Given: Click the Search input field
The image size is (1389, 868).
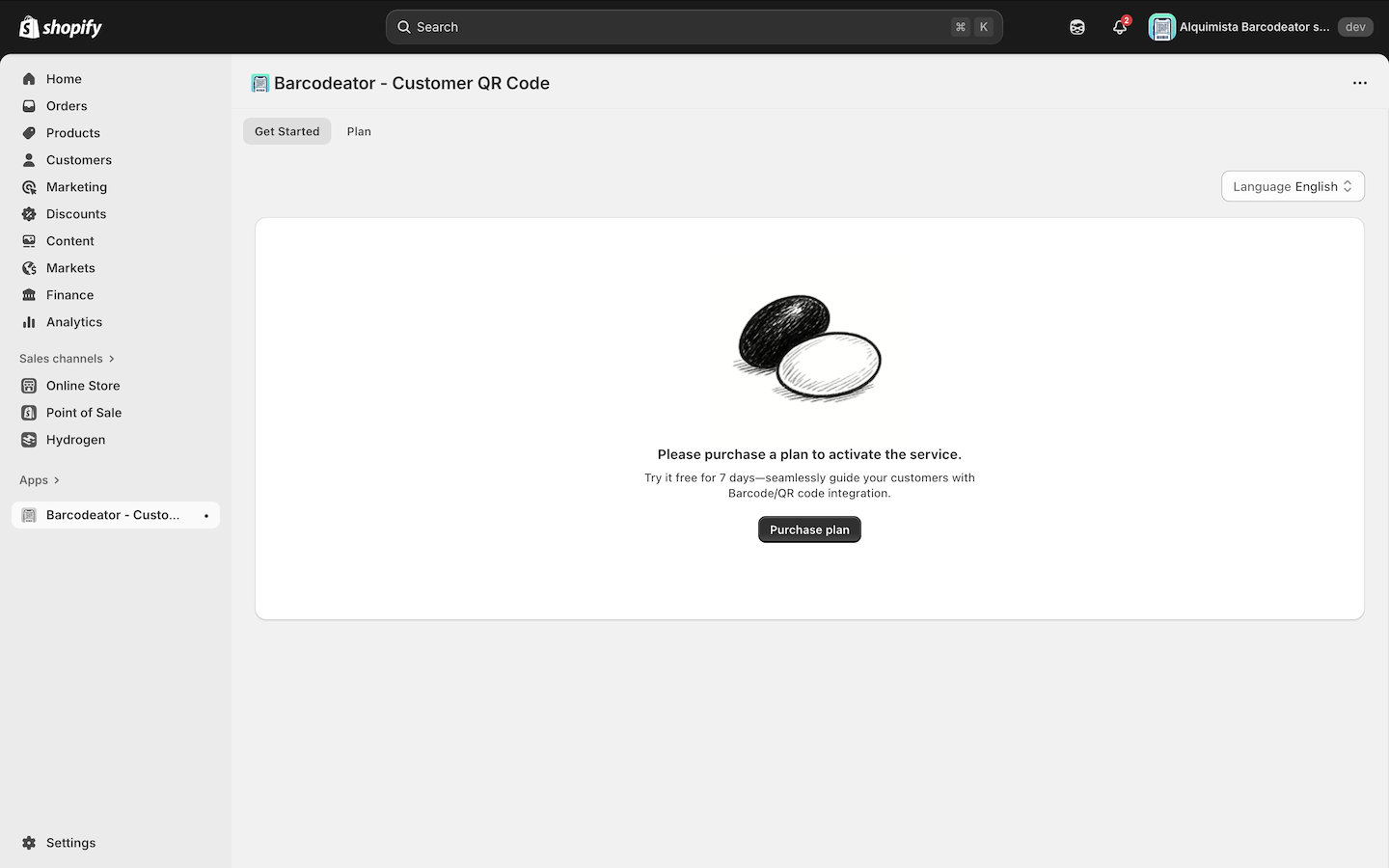Looking at the screenshot, I should click(675, 27).
